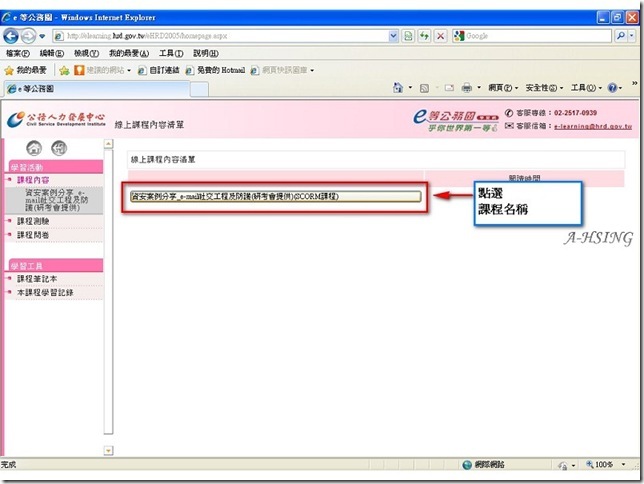The image size is (644, 484).
Task: Open the 工具(T) menu
Action: 171,53
